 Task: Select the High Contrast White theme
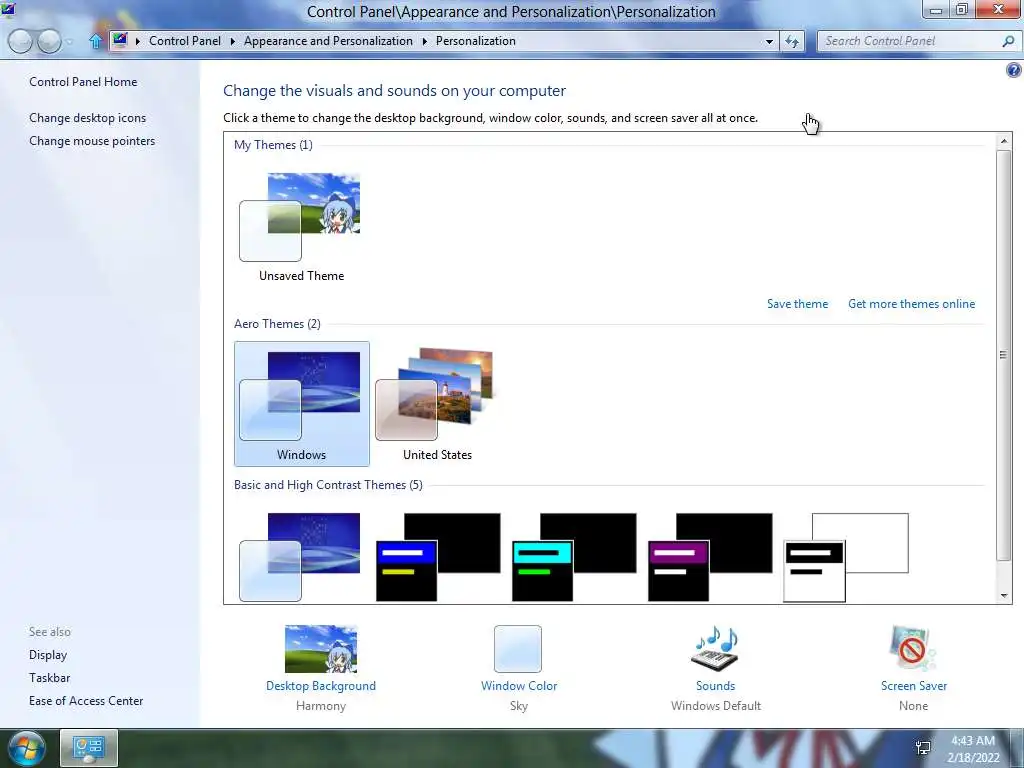[846, 557]
